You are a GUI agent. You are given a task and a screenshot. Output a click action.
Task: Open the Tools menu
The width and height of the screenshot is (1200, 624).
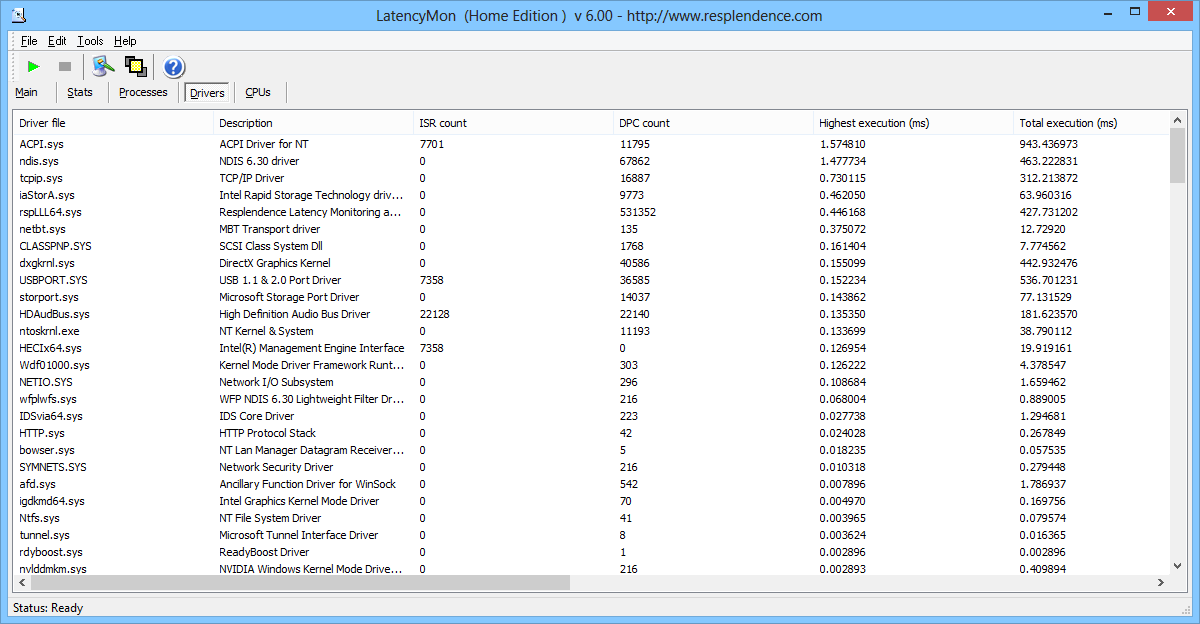click(x=90, y=41)
